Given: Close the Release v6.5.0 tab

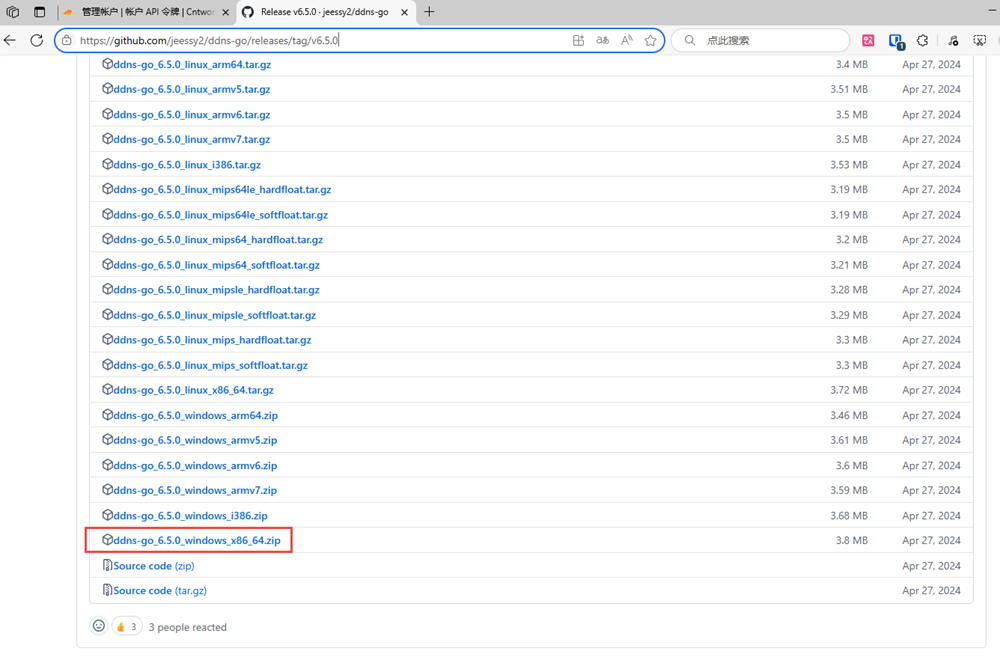Looking at the screenshot, I should click(x=404, y=12).
